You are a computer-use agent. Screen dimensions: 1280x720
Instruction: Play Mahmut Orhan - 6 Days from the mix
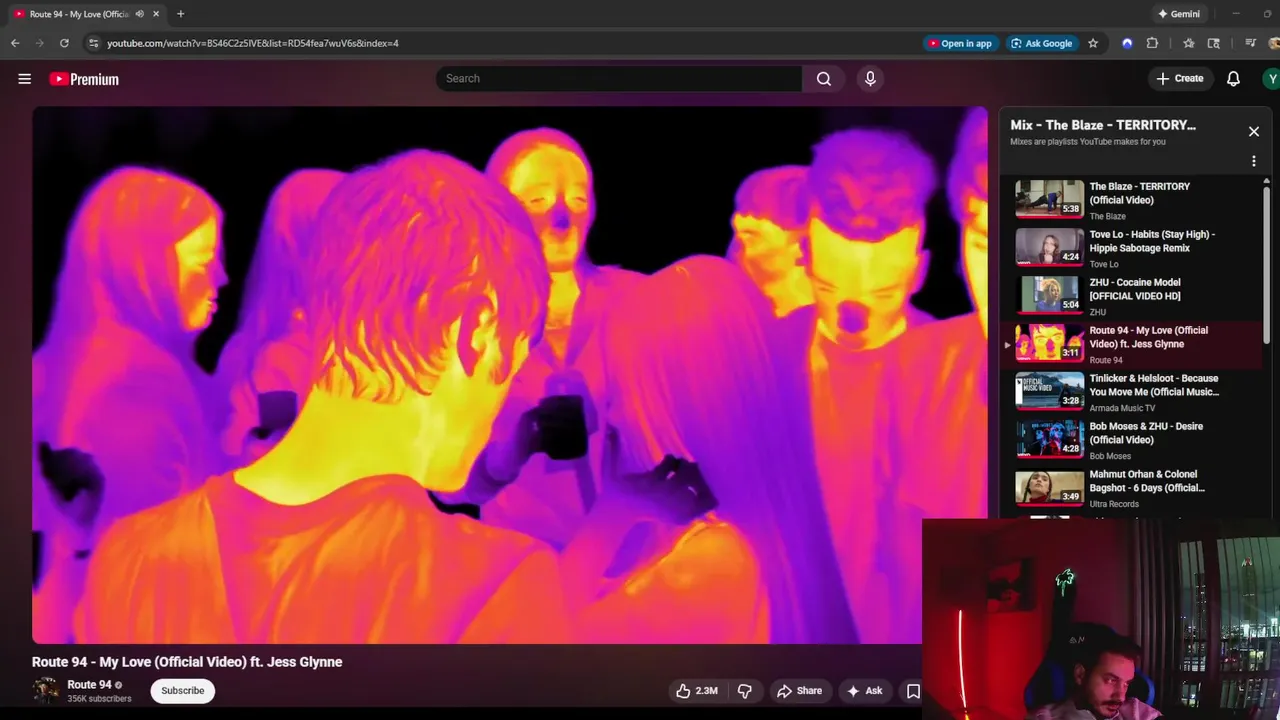(1130, 488)
